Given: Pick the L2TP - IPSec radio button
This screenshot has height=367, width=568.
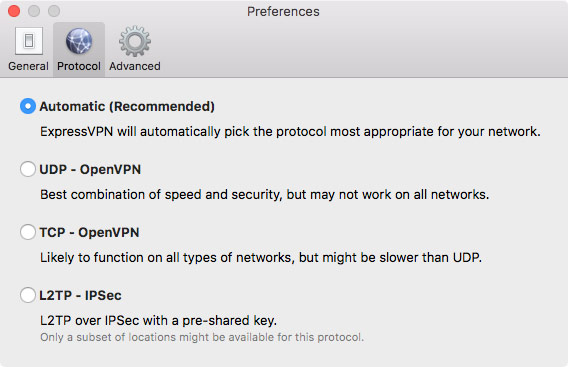Looking at the screenshot, I should [x=28, y=295].
